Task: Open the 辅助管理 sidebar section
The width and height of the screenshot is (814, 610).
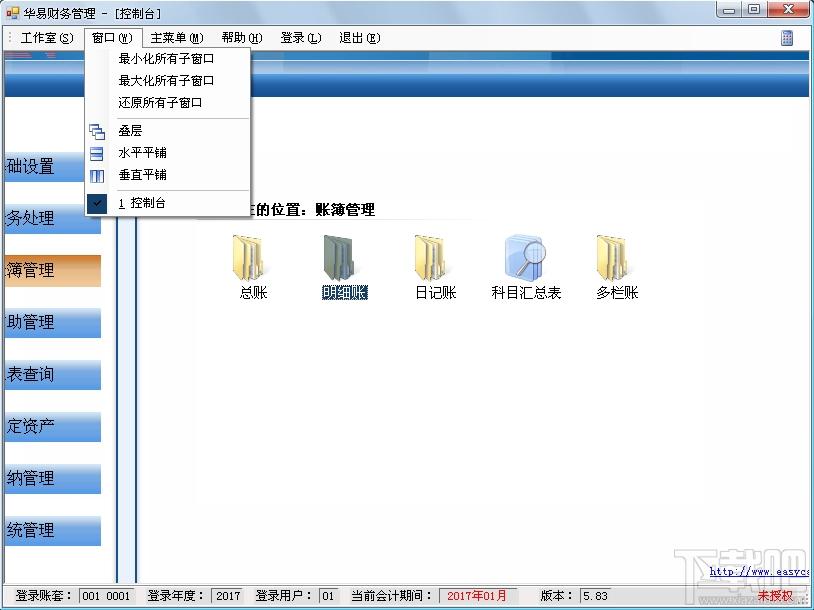Action: click(53, 322)
